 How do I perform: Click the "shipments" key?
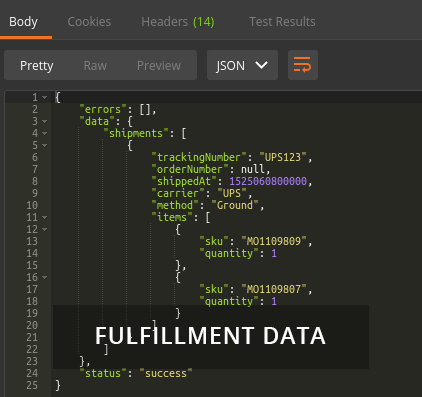(x=136, y=133)
